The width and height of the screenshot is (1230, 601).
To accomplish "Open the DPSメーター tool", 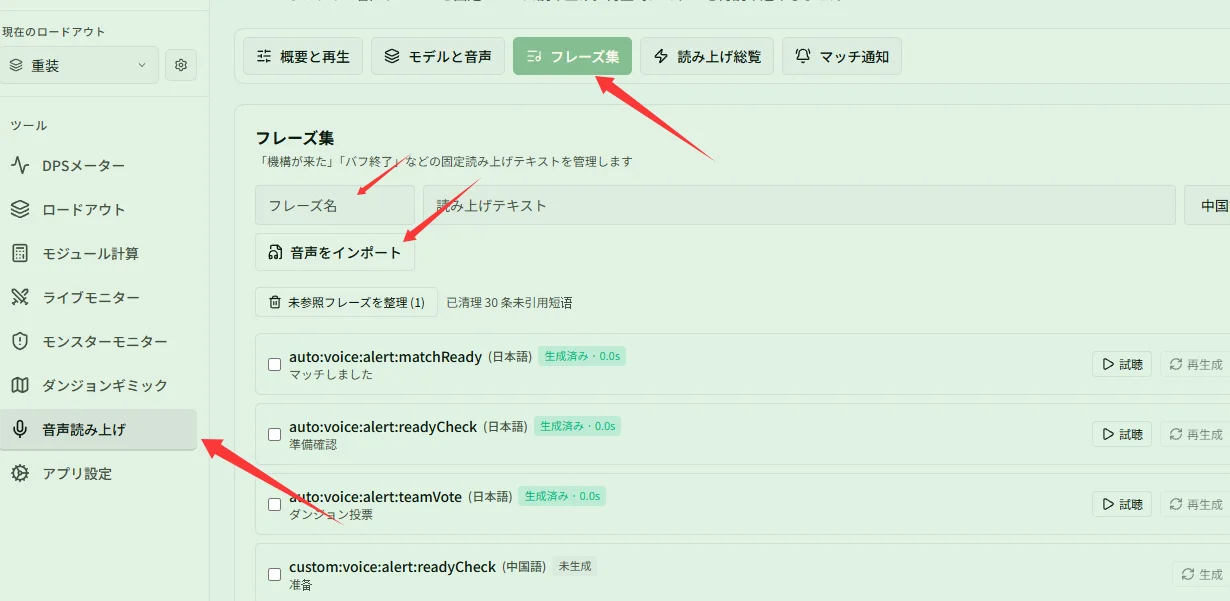I will point(98,166).
